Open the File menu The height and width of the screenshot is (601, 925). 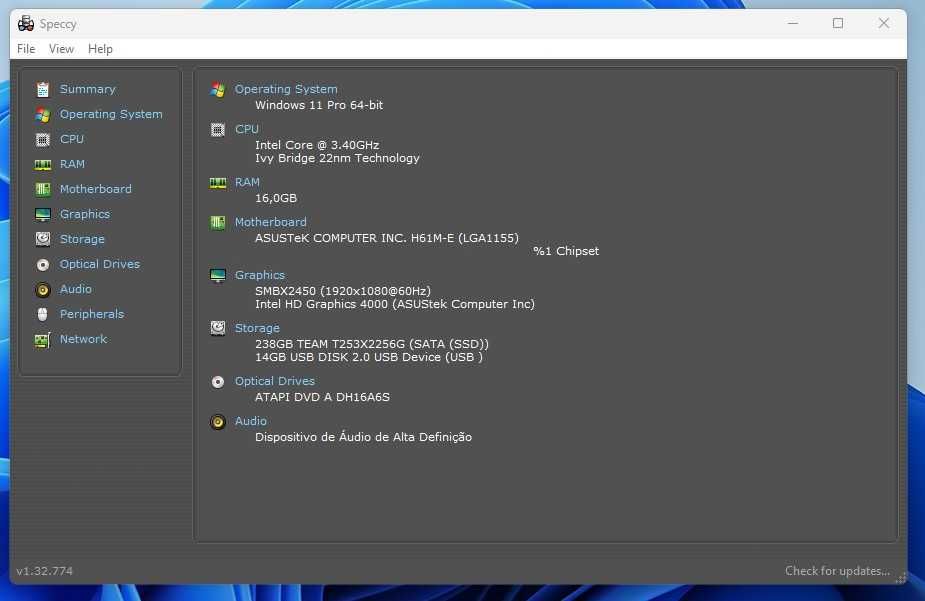tap(26, 49)
